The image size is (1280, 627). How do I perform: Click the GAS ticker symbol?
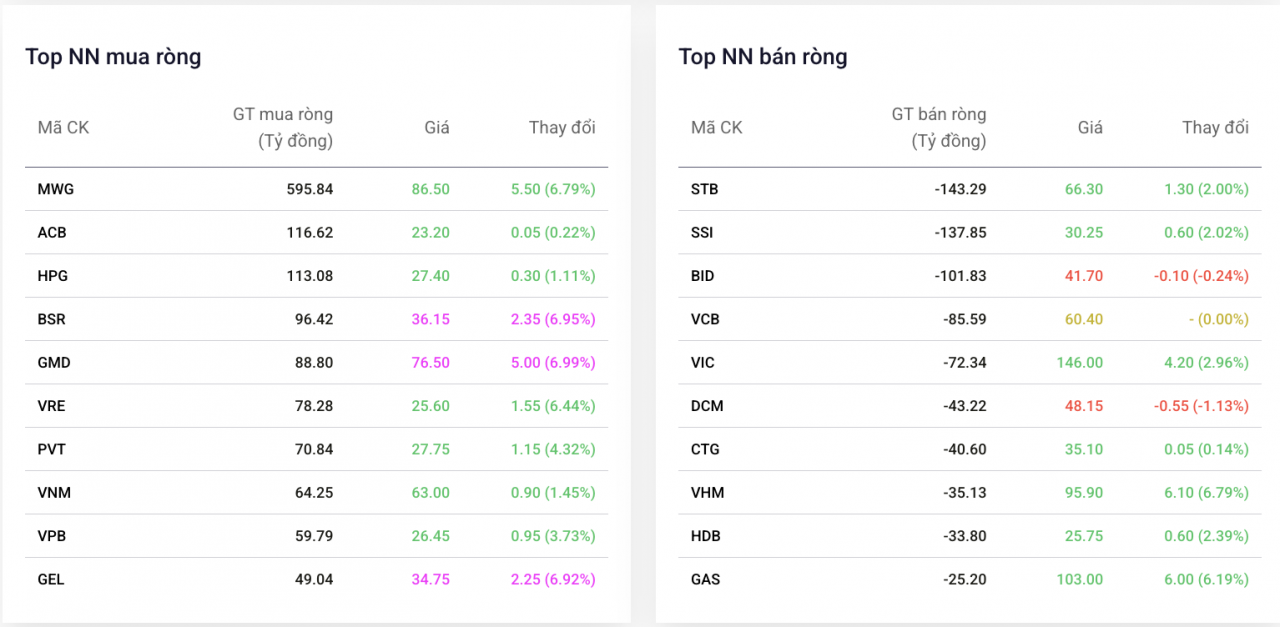pos(705,579)
